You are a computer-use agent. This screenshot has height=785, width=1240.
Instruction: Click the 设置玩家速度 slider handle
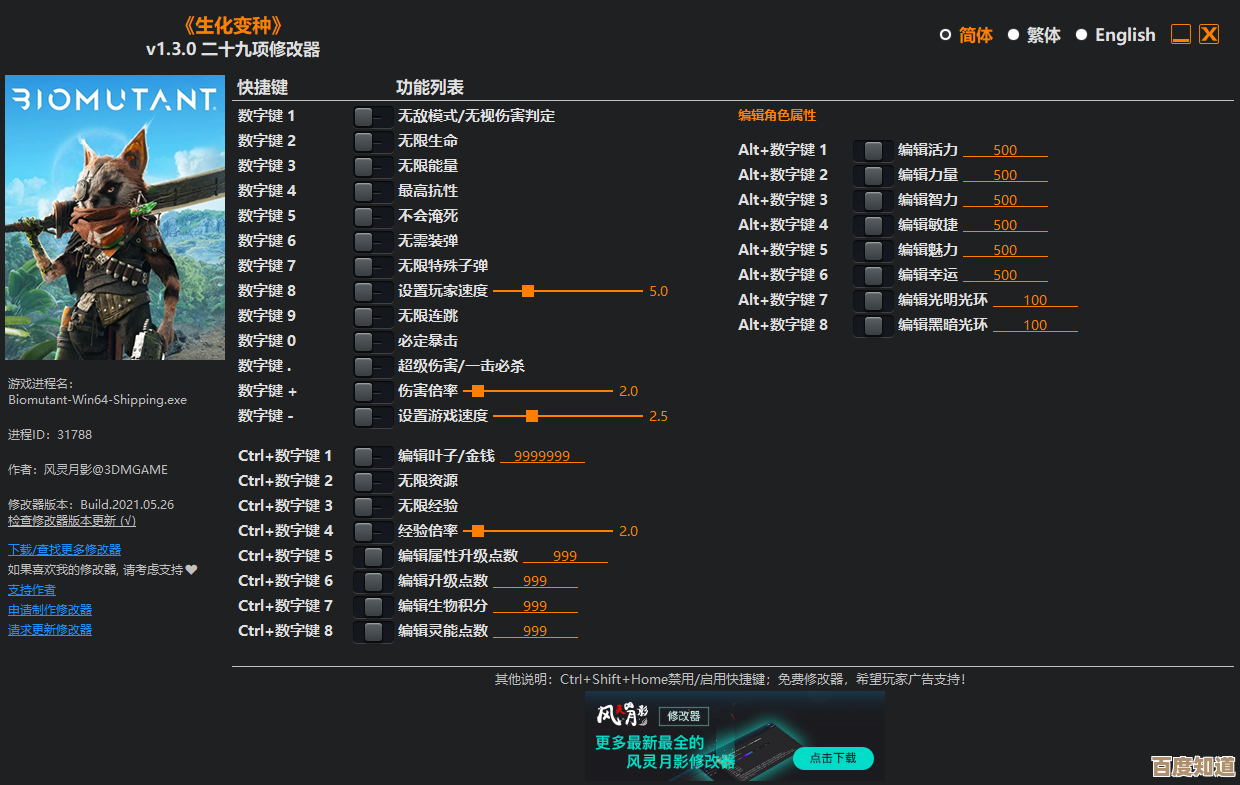click(528, 291)
